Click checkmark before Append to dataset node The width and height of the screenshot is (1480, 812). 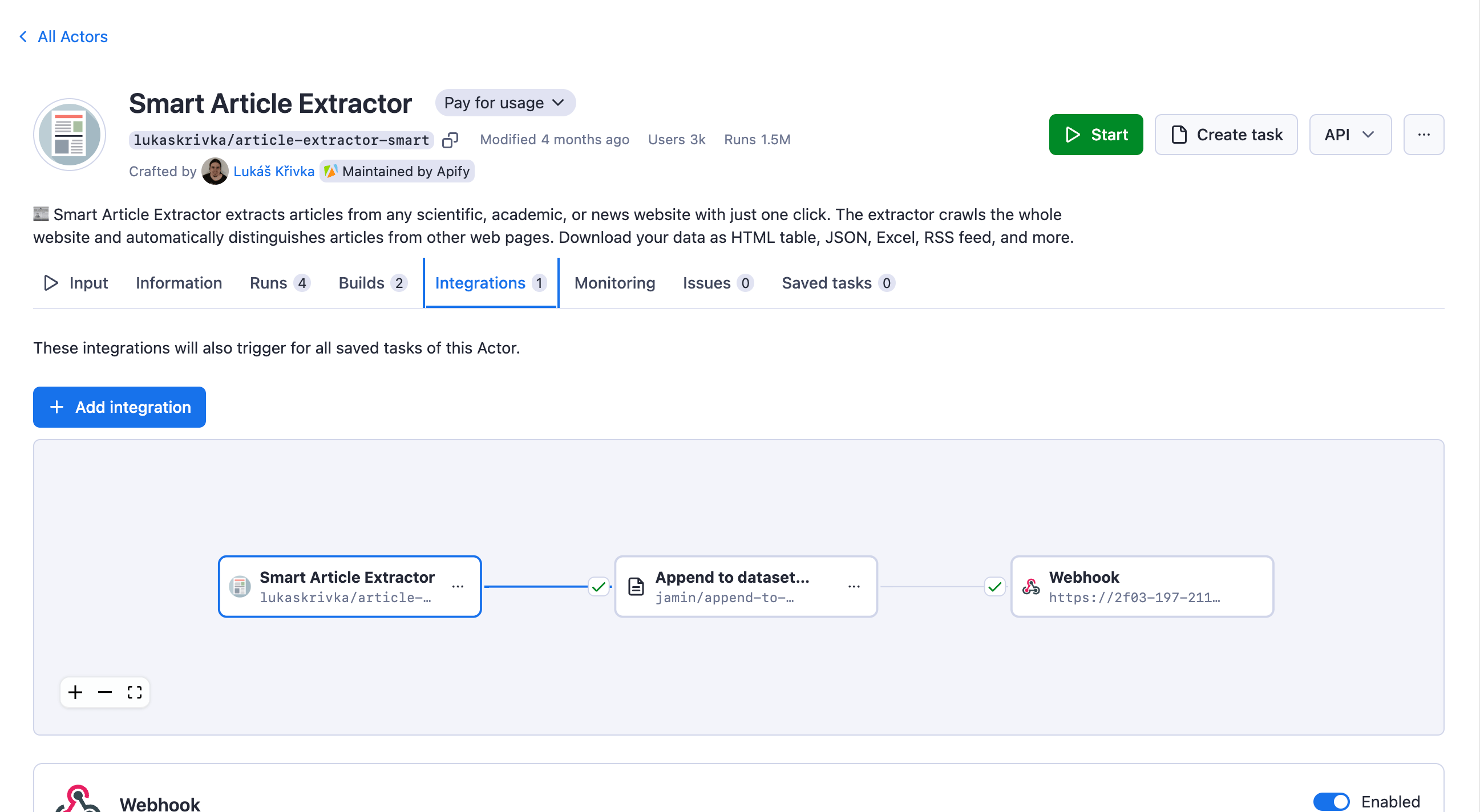click(598, 586)
